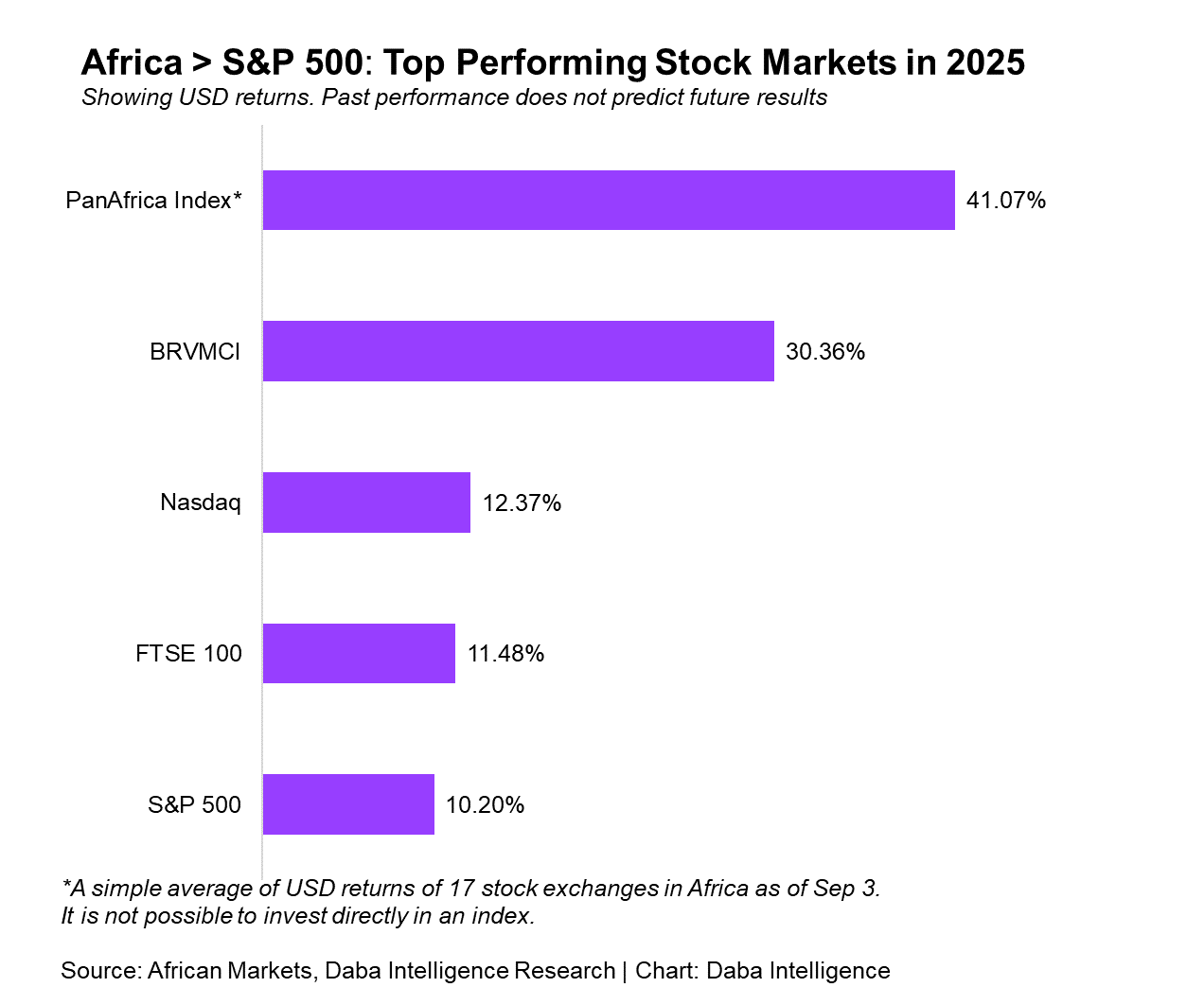Click the S&P 500 bar
Viewport: 1204px width, 1005px height.
pos(348,804)
